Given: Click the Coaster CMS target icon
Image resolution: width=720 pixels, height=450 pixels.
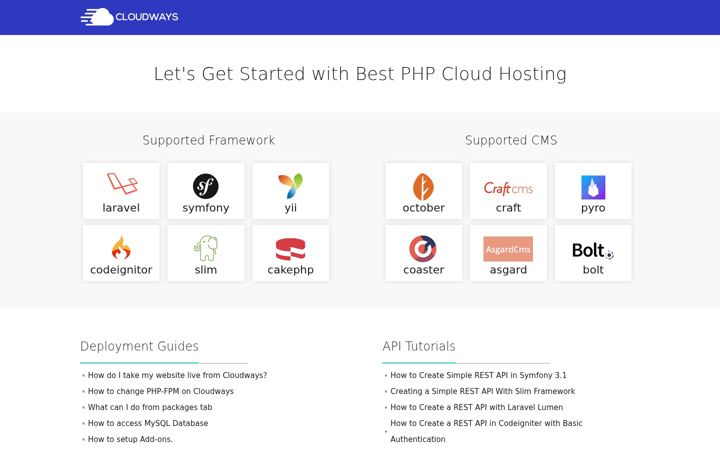Looking at the screenshot, I should 423,248.
